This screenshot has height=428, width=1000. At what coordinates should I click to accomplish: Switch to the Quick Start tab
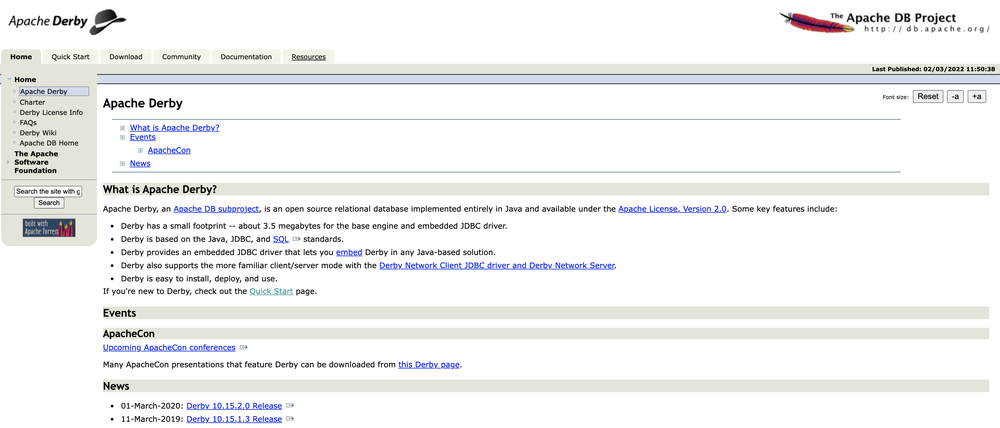(x=70, y=57)
